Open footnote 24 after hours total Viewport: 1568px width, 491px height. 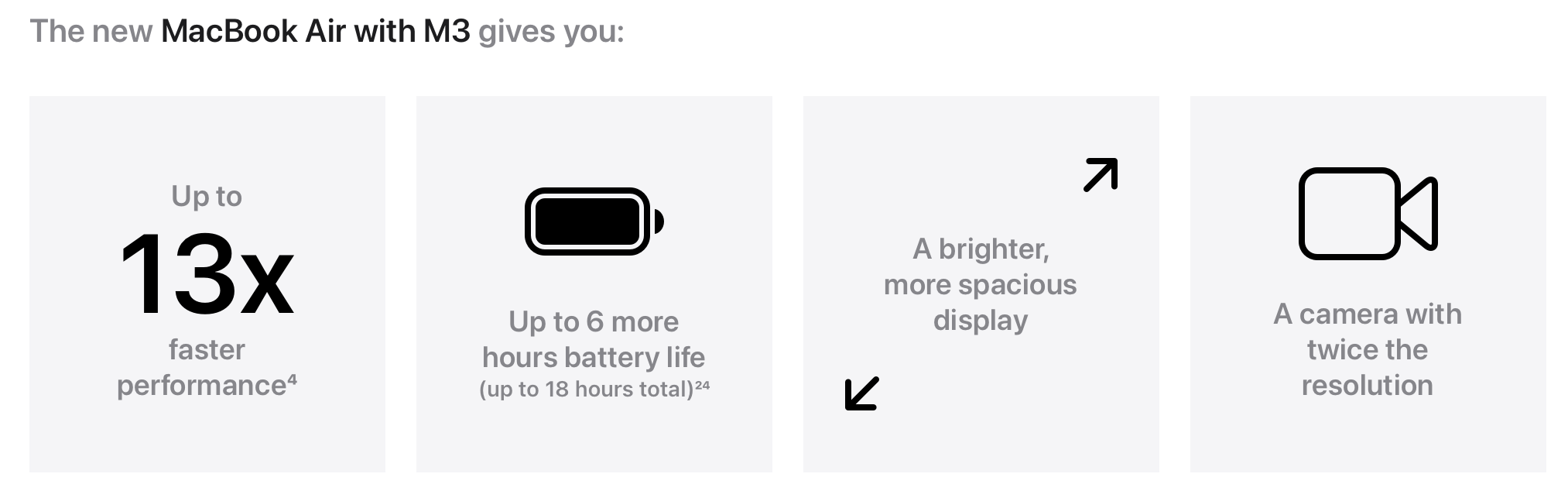tap(702, 383)
